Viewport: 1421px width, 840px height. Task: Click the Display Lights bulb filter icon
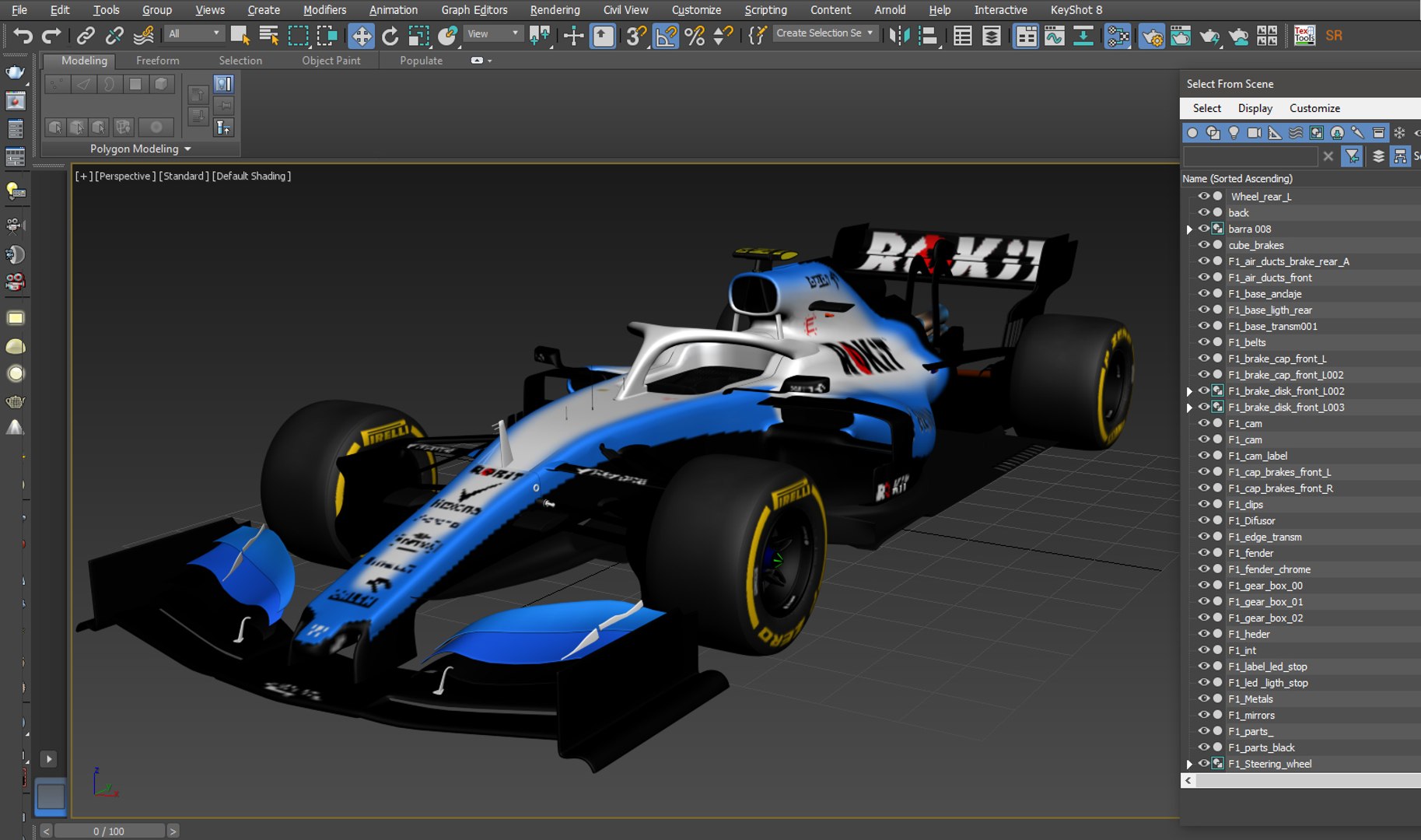[x=1234, y=133]
